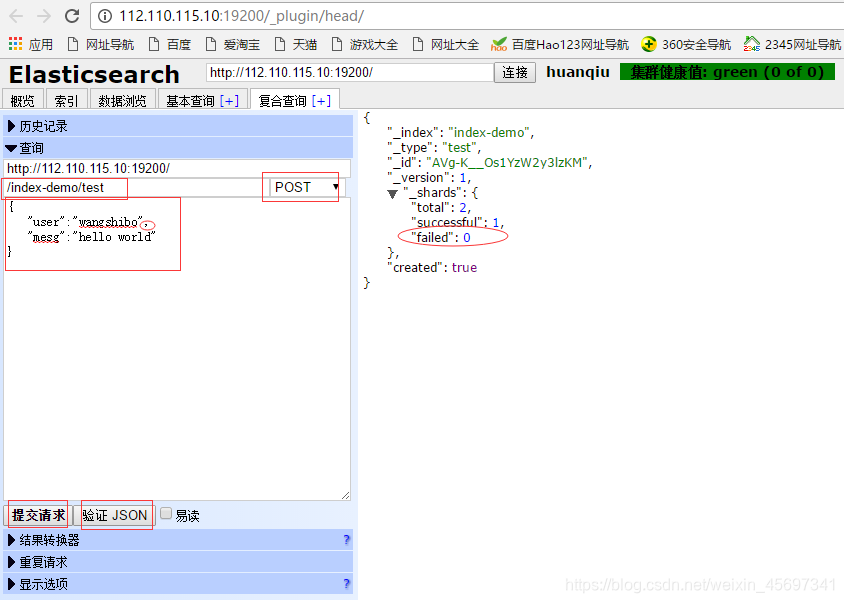Click inside the JSON request body textarea

(x=177, y=349)
